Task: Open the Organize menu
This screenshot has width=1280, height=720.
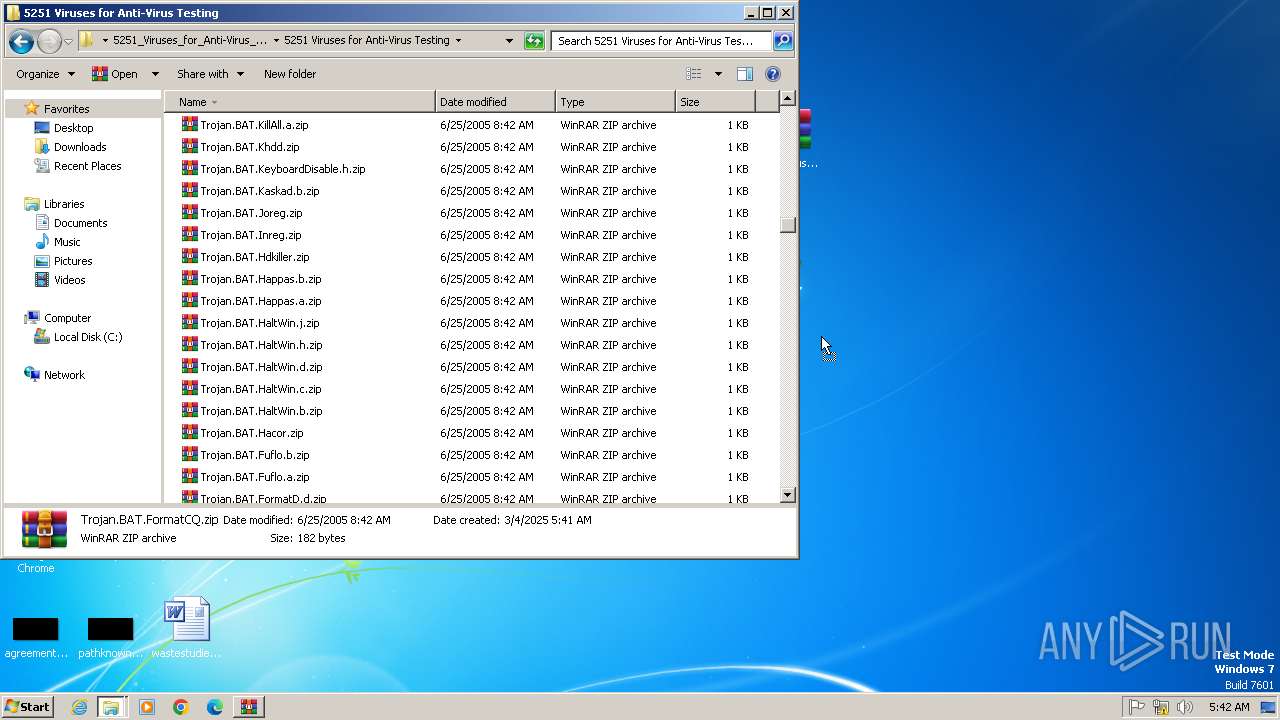Action: point(45,74)
